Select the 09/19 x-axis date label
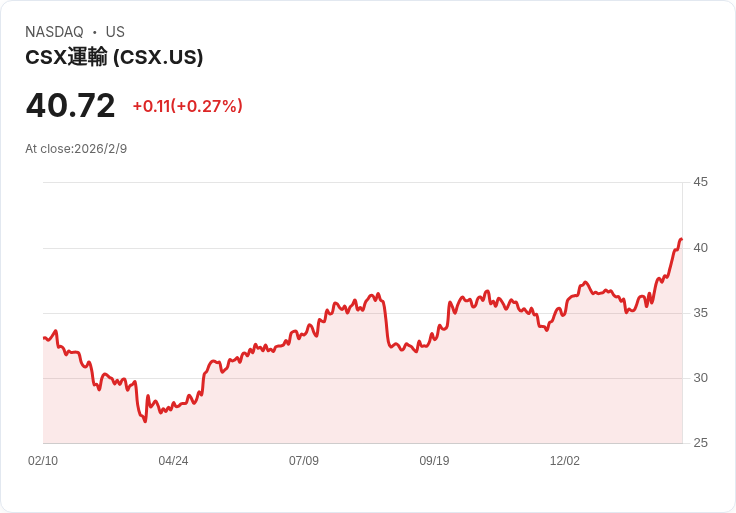 434,461
